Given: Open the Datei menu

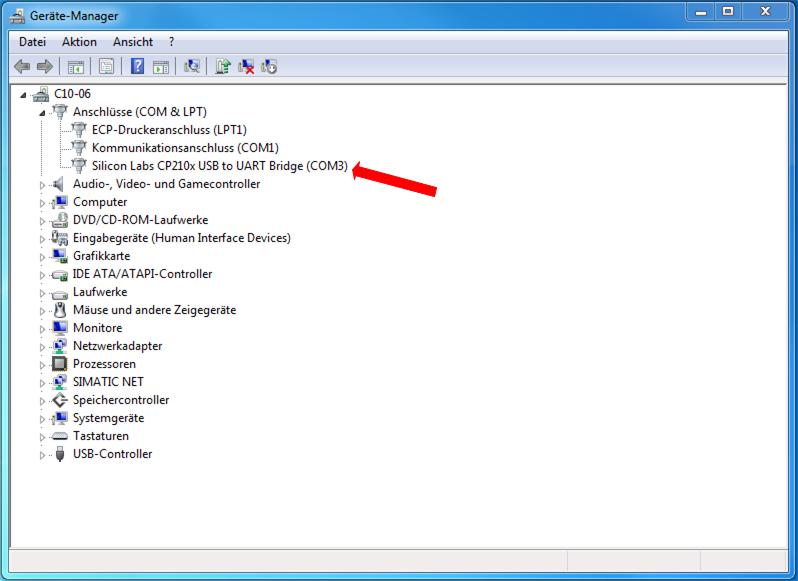Looking at the screenshot, I should click(33, 42).
